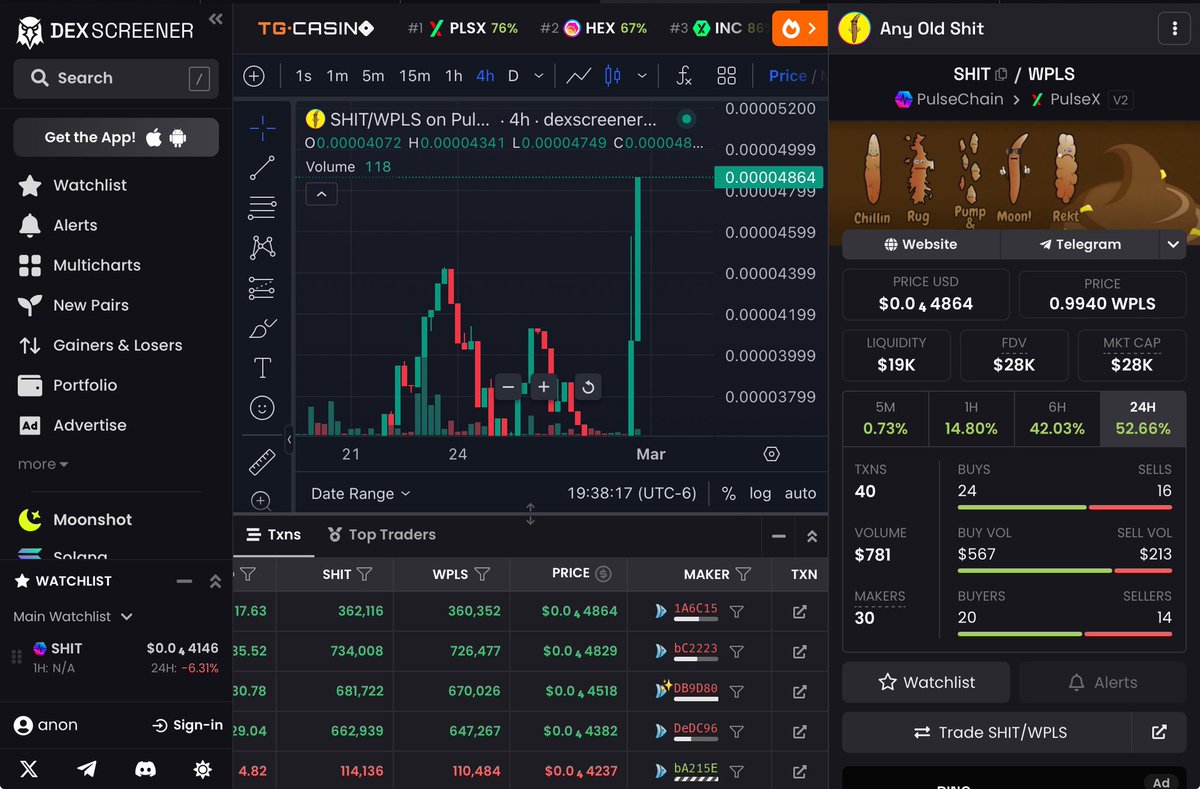Zoom in the chart with plus button
The height and width of the screenshot is (789, 1200).
pos(543,387)
